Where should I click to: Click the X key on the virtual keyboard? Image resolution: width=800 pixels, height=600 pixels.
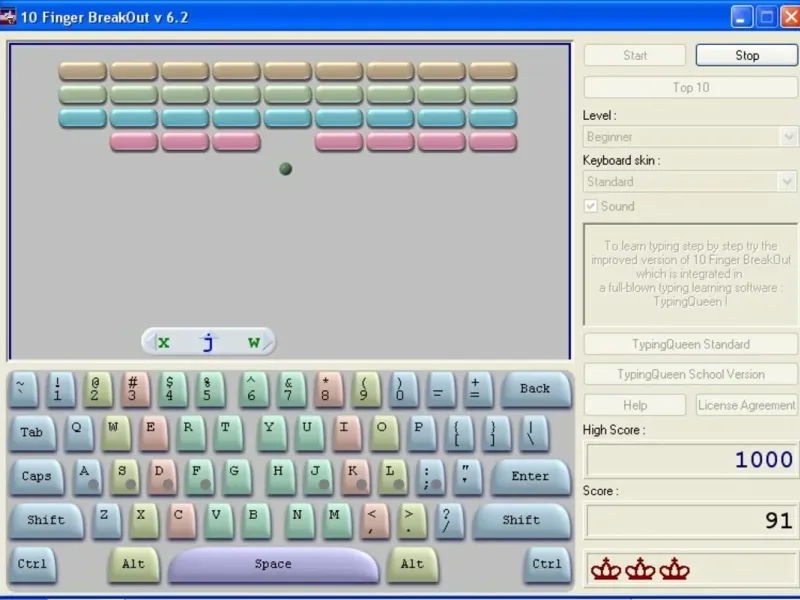(x=143, y=521)
